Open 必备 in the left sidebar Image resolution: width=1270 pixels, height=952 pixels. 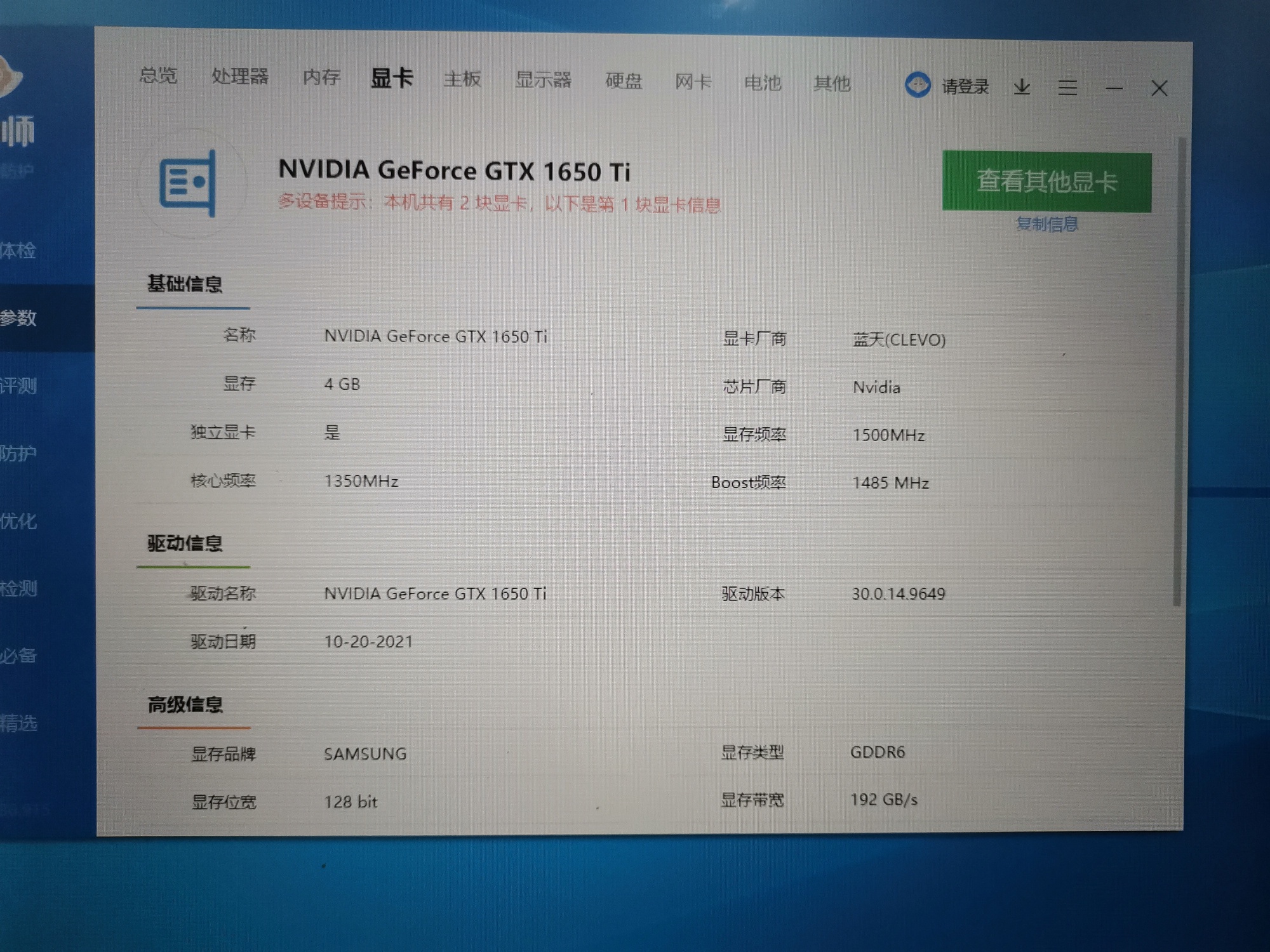pos(18,656)
